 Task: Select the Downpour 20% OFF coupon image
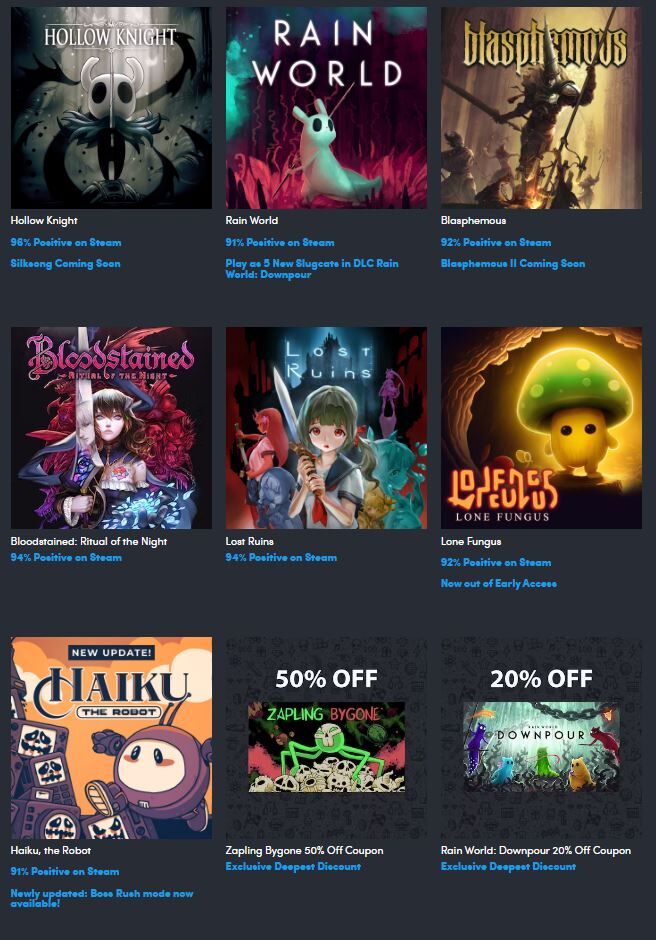click(541, 738)
